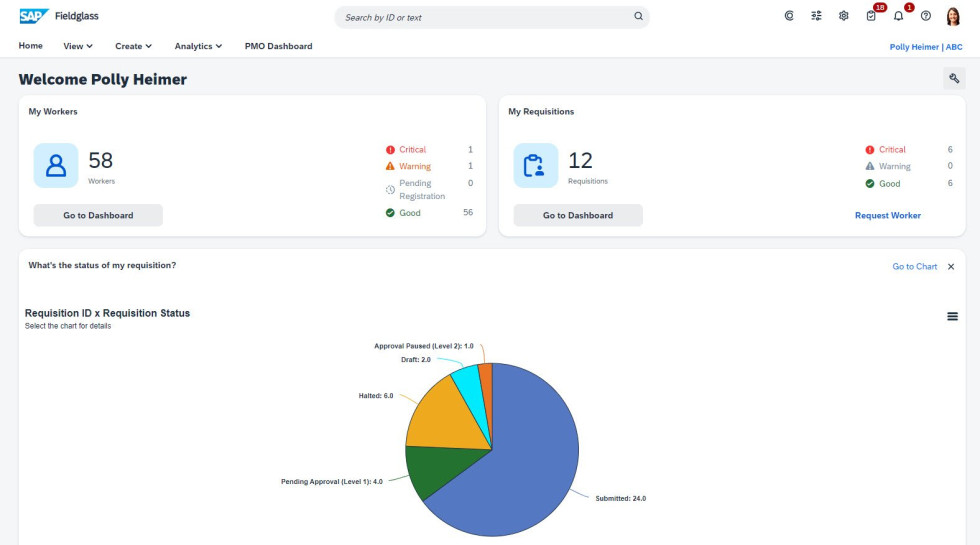Go to the Home tab
This screenshot has width=980, height=545.
(31, 46)
